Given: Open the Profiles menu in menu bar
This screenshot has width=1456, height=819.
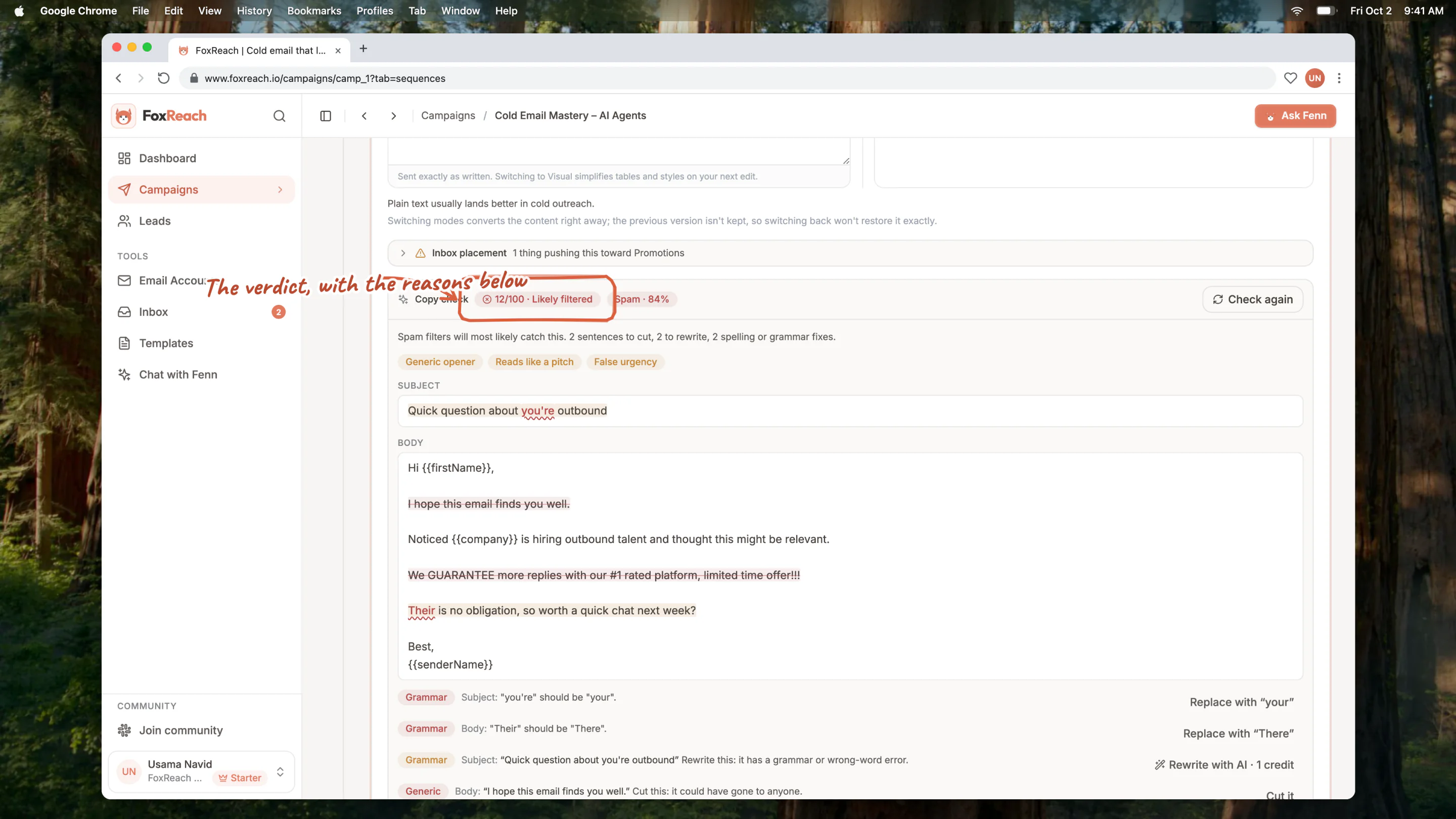Looking at the screenshot, I should pos(375,11).
